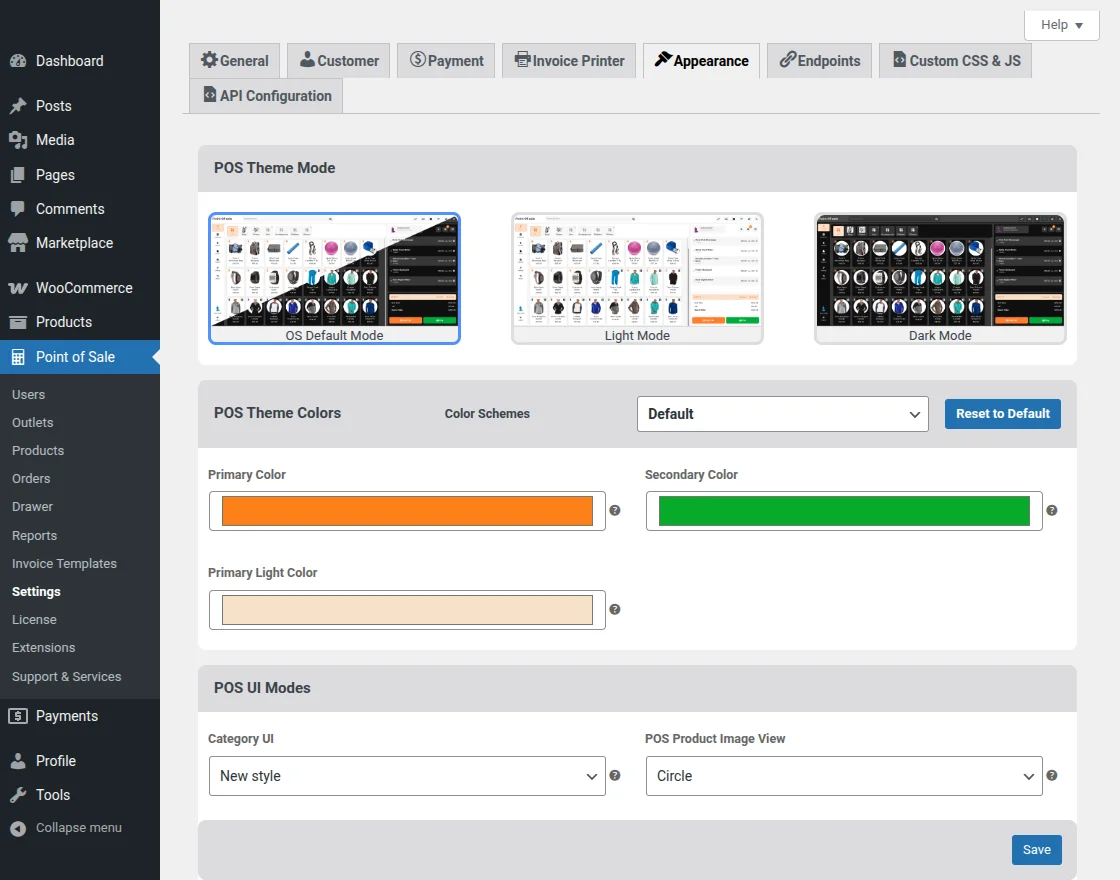Select the Light Mode theme thumbnail
Viewport: 1120px width, 880px height.
[637, 278]
